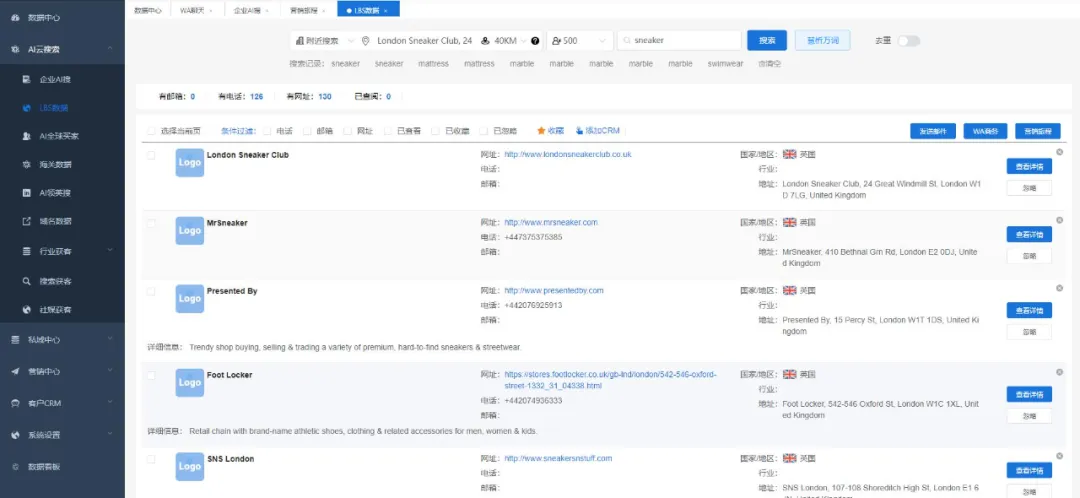
Task: Click the 社媒获客 globe icon
Action: 26,310
